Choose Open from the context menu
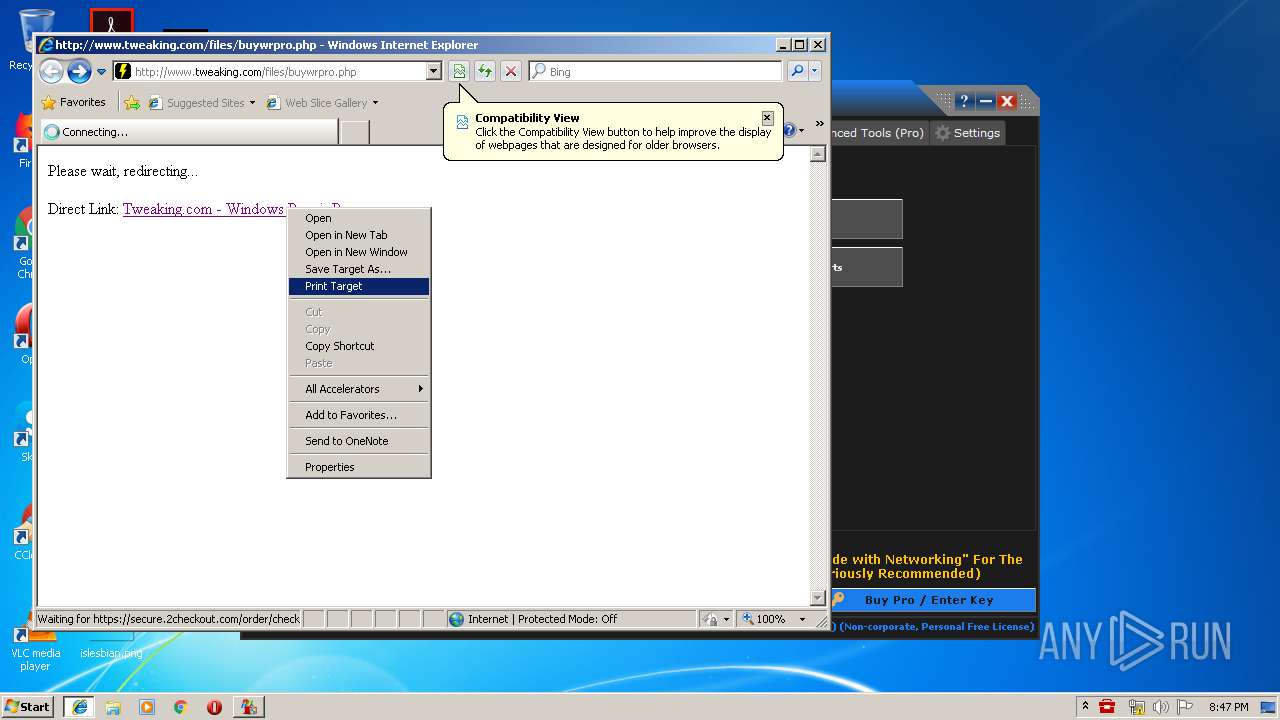The image size is (1280, 720). 359,218
